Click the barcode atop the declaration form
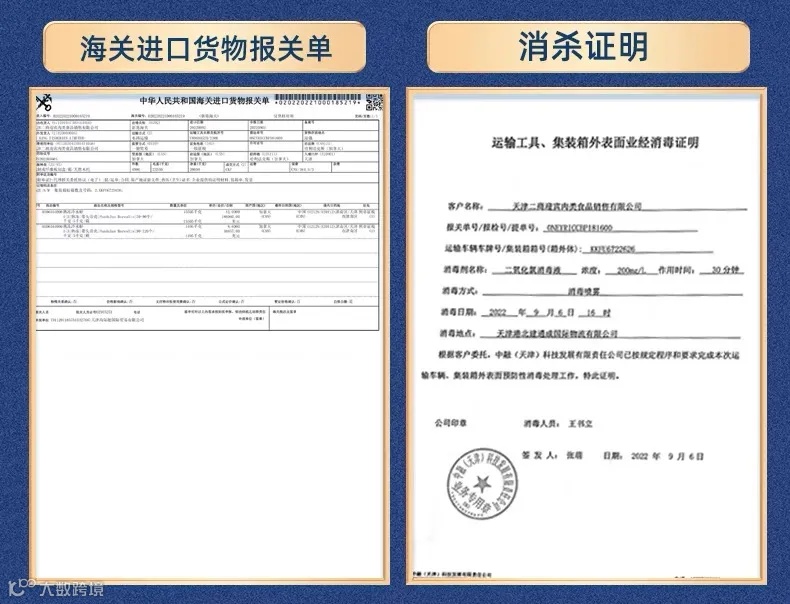 [318, 97]
